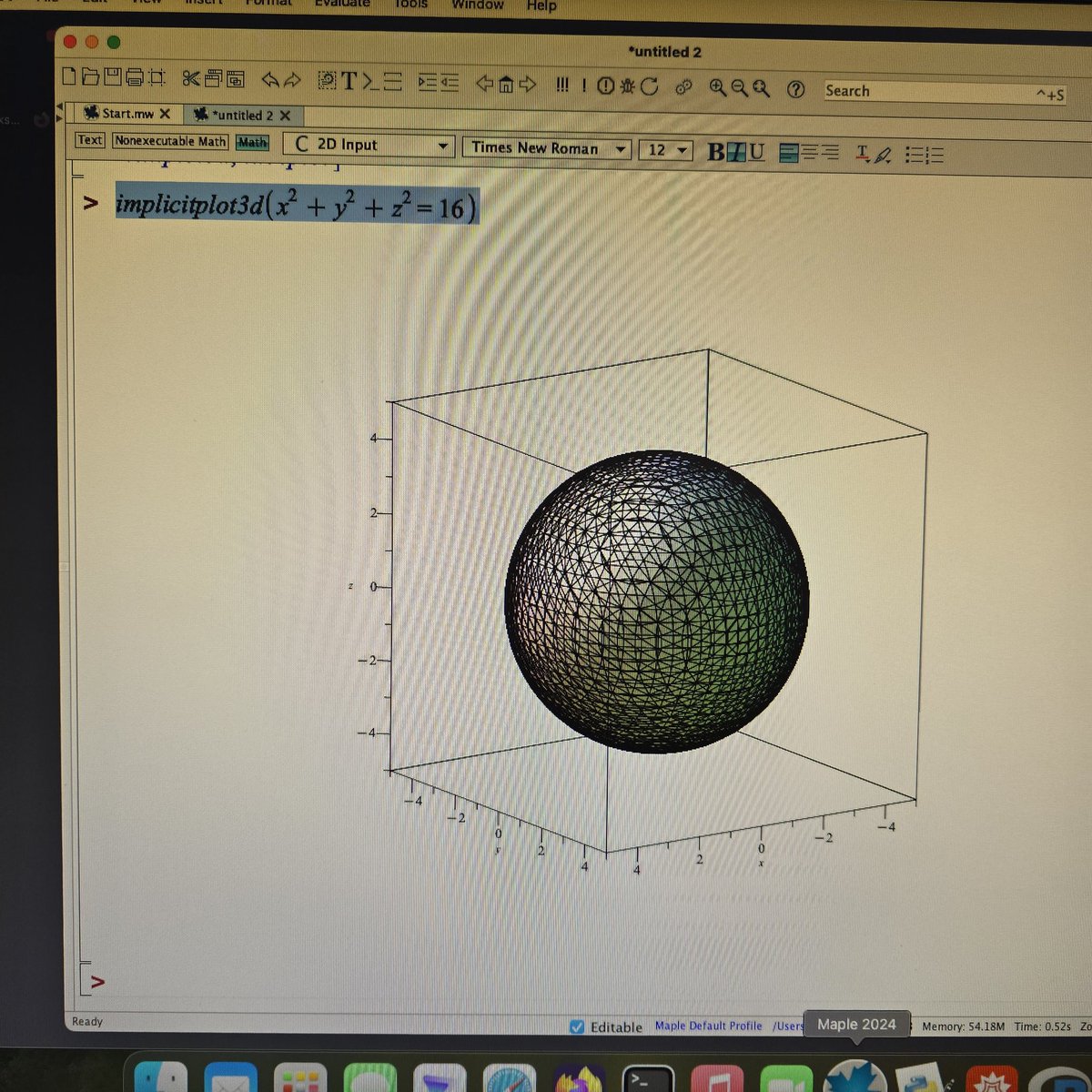Open the Help menu
The image size is (1092, 1092).
pyautogui.click(x=541, y=5)
